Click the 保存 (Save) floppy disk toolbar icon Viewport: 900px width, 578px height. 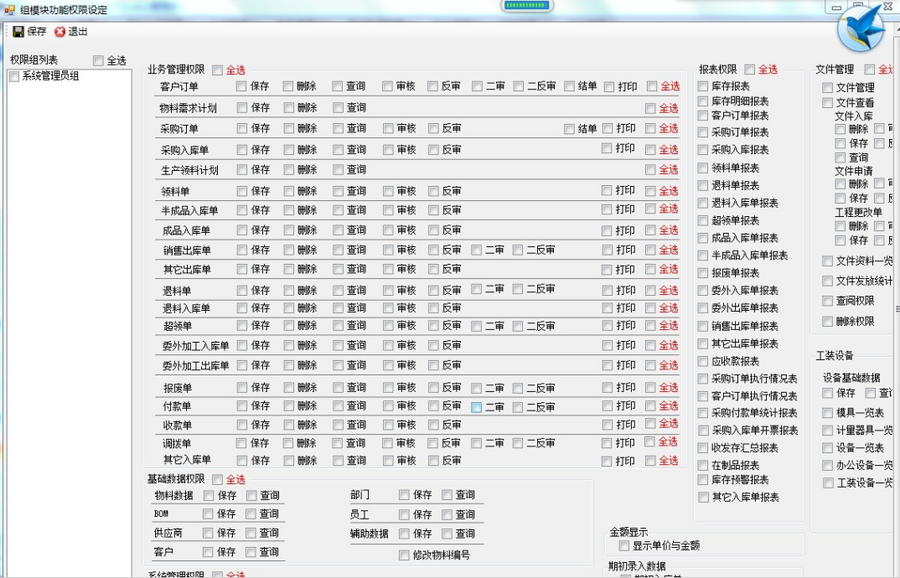(18, 31)
